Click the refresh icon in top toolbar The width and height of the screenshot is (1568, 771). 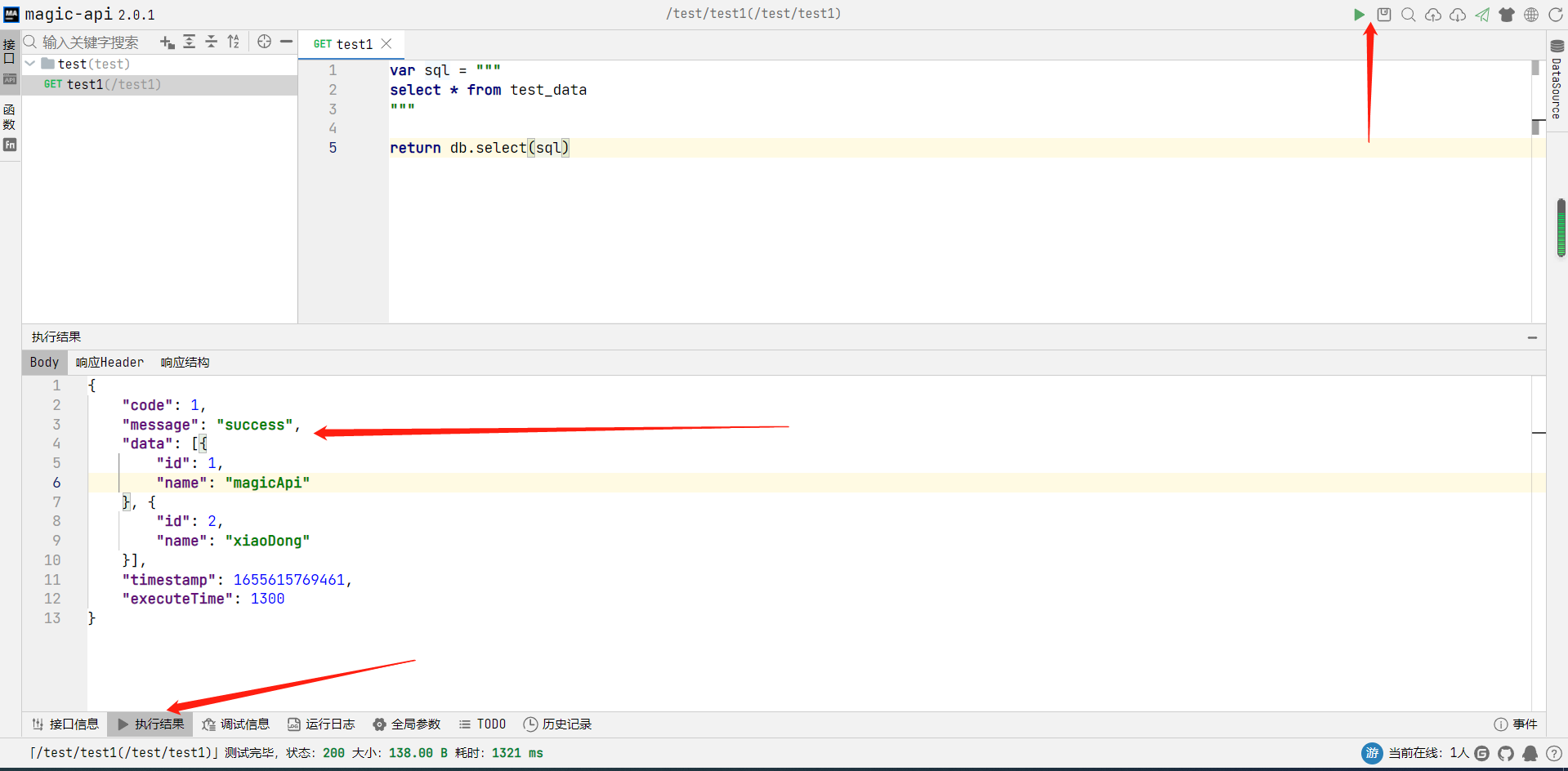[1556, 15]
